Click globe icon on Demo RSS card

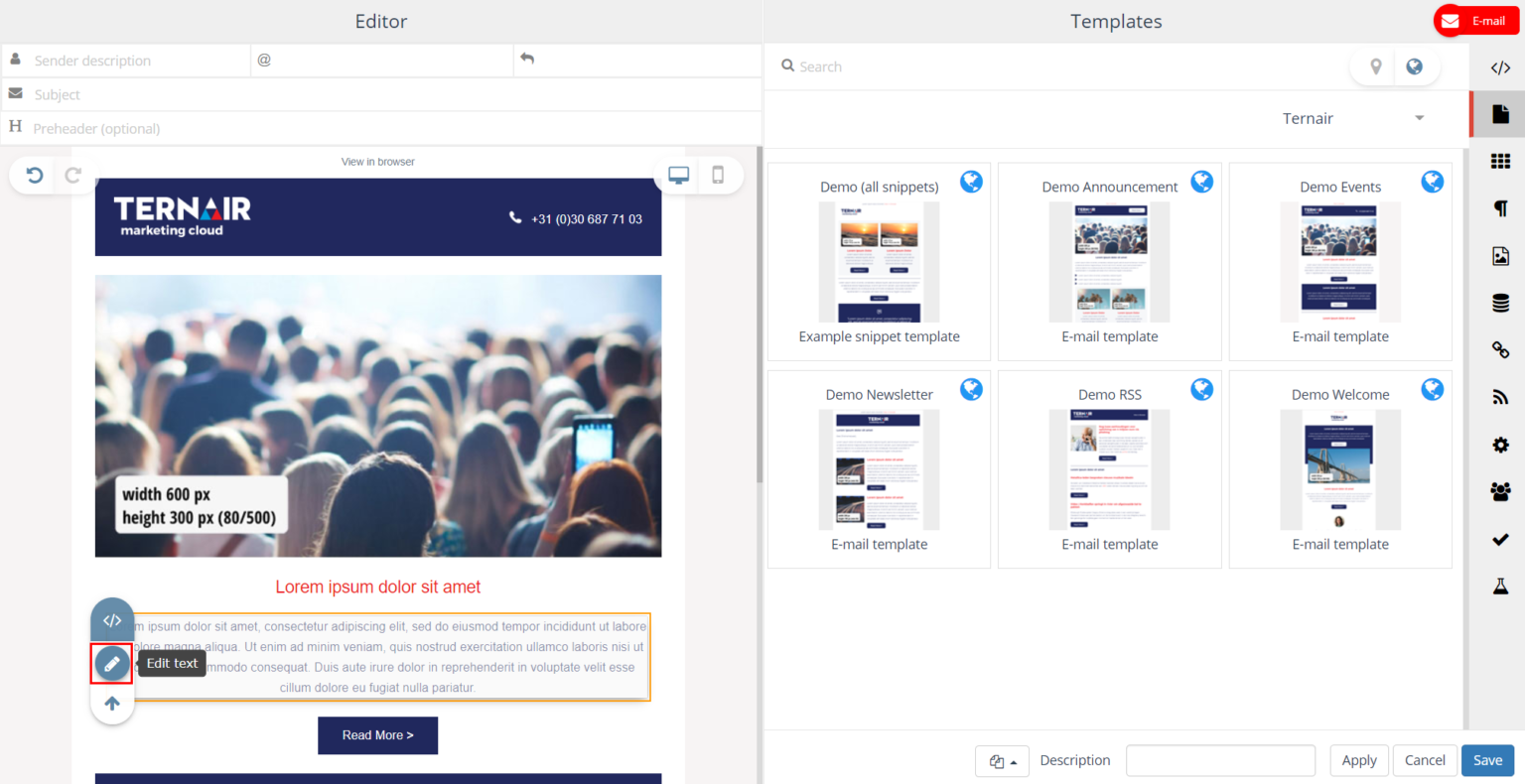[x=1201, y=389]
